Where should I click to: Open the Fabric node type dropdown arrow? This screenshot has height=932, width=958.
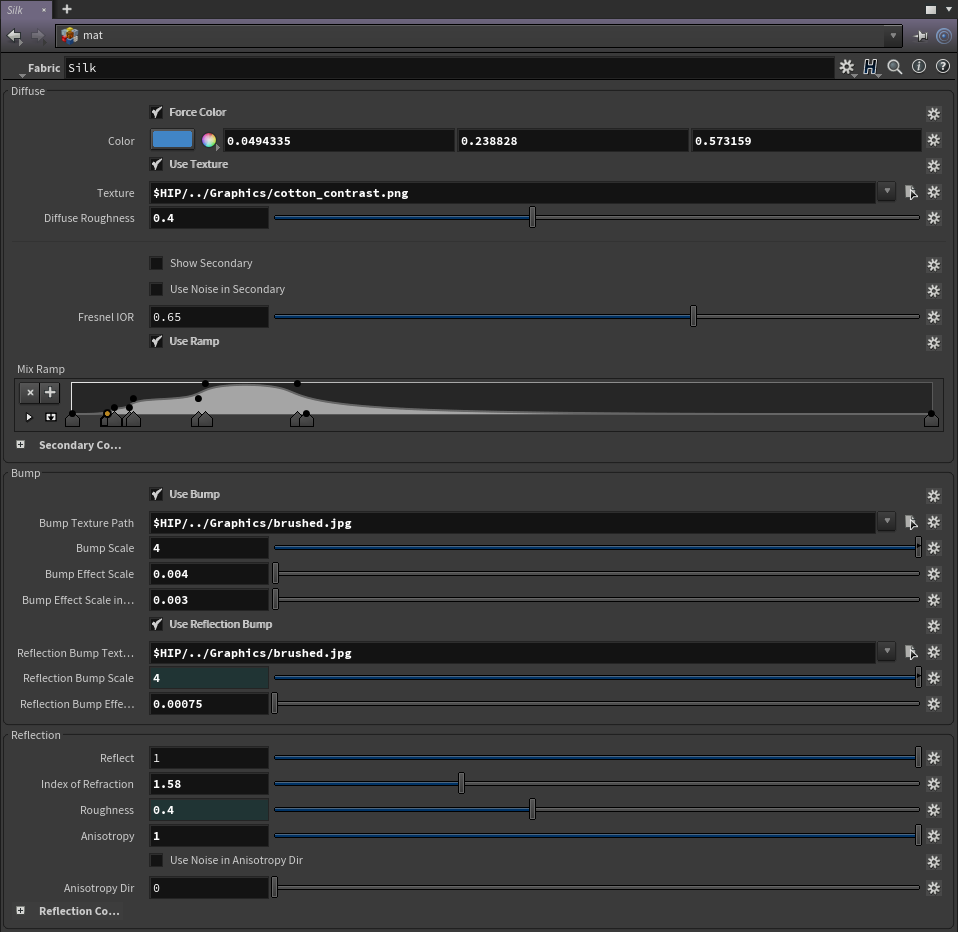click(x=23, y=75)
